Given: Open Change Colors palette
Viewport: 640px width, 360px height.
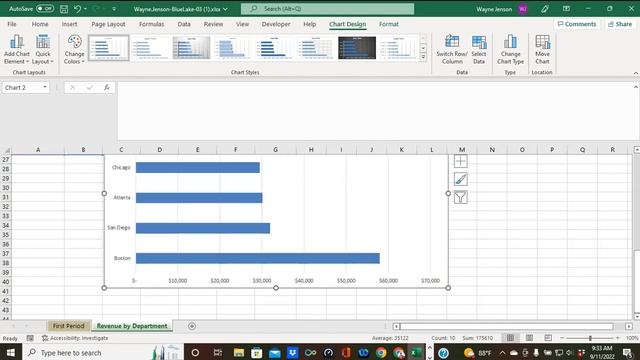Looking at the screenshot, I should (x=74, y=49).
